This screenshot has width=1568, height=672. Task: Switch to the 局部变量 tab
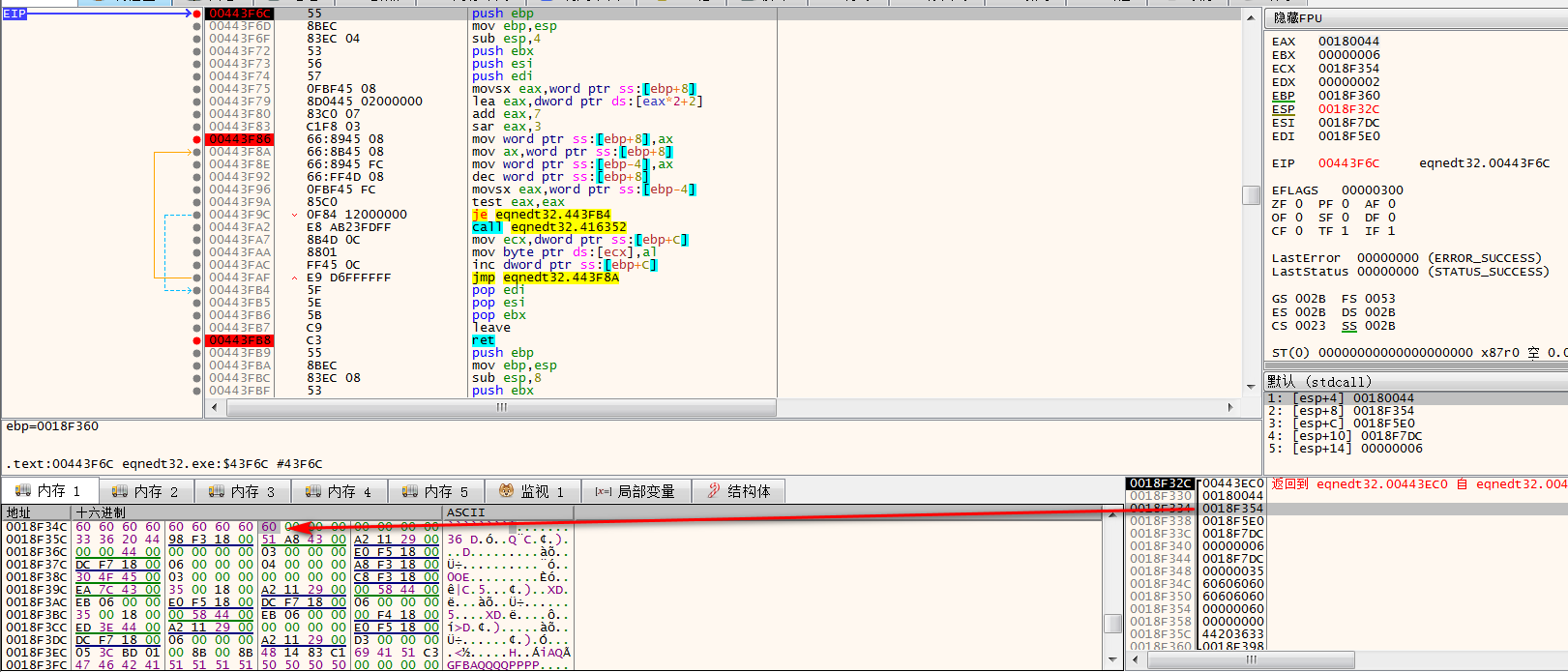635,491
